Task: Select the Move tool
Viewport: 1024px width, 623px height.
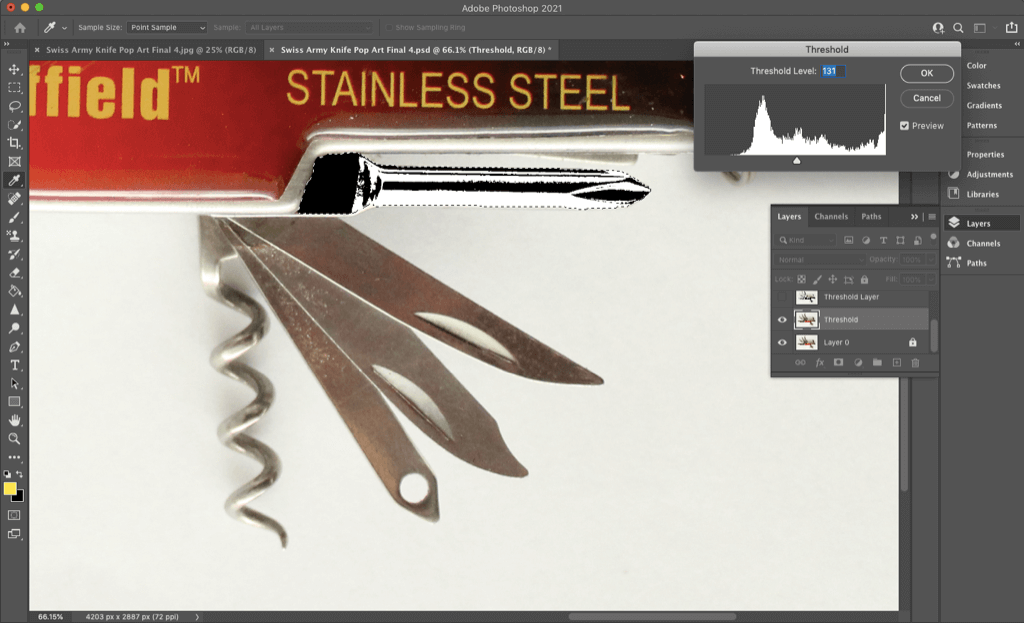Action: (14, 70)
